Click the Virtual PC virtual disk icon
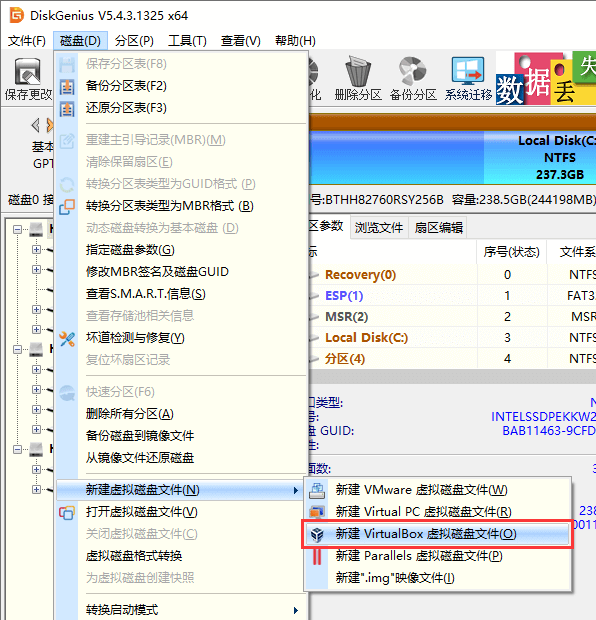 [317, 512]
